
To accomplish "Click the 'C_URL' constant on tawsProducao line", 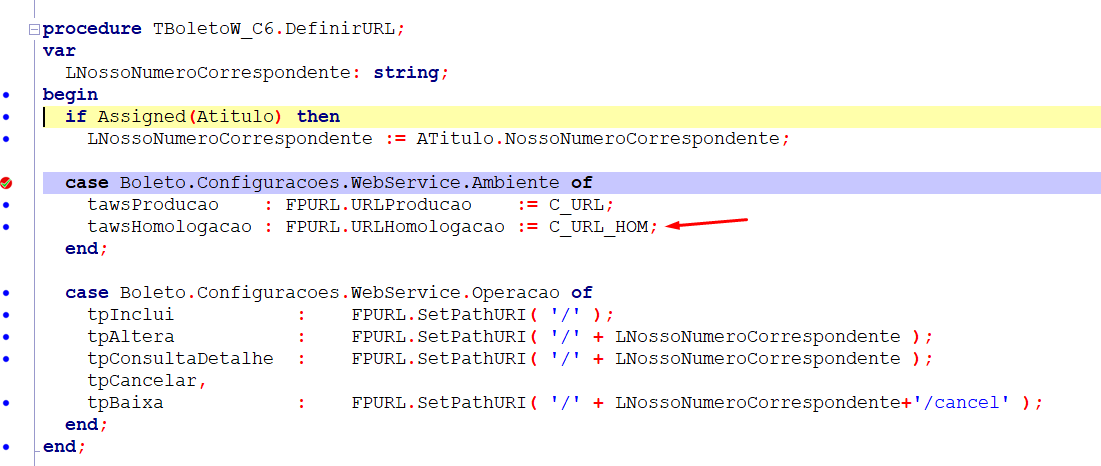I will click(x=576, y=205).
